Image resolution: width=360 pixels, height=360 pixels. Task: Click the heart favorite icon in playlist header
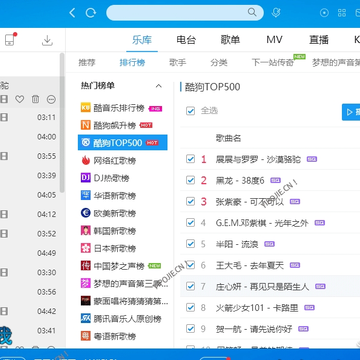click(x=20, y=99)
